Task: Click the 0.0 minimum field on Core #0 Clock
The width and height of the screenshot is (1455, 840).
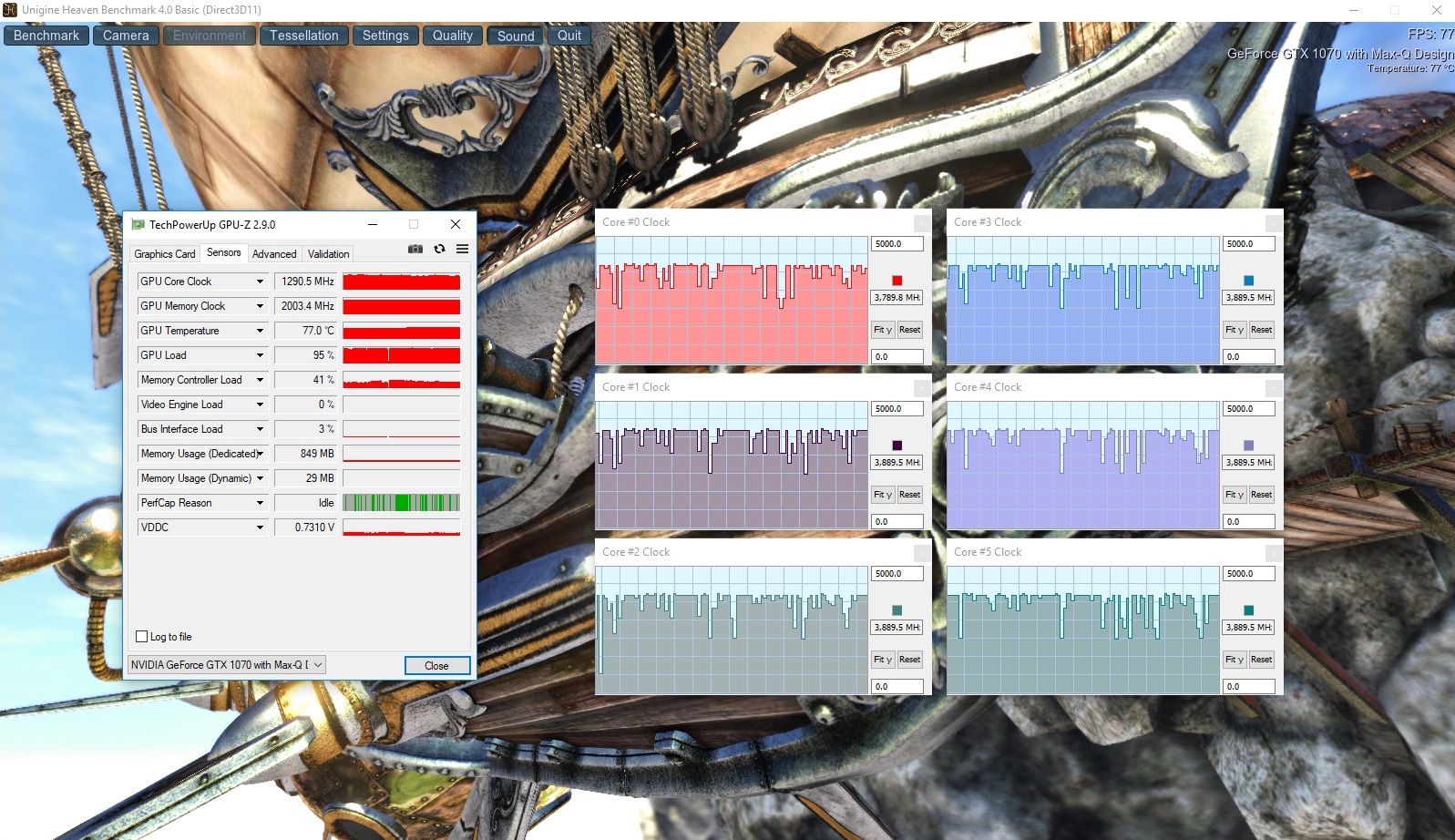Action: pos(897,357)
